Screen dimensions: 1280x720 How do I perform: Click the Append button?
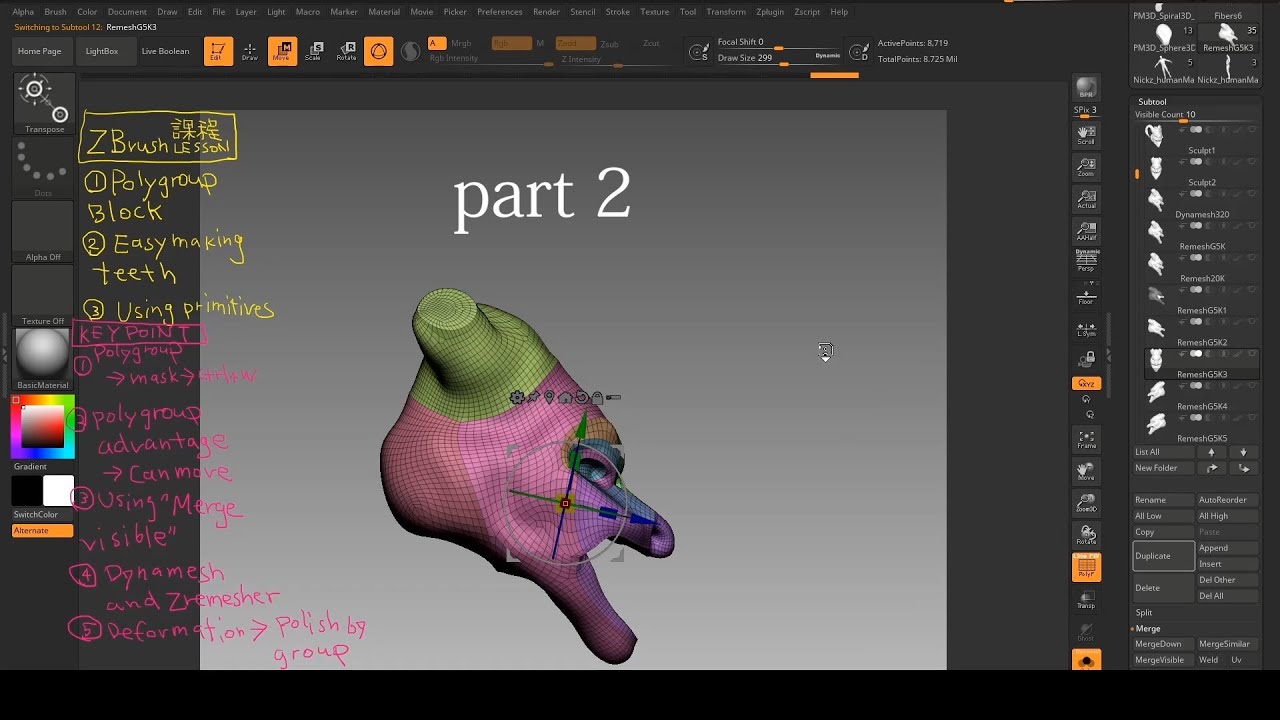point(1226,548)
